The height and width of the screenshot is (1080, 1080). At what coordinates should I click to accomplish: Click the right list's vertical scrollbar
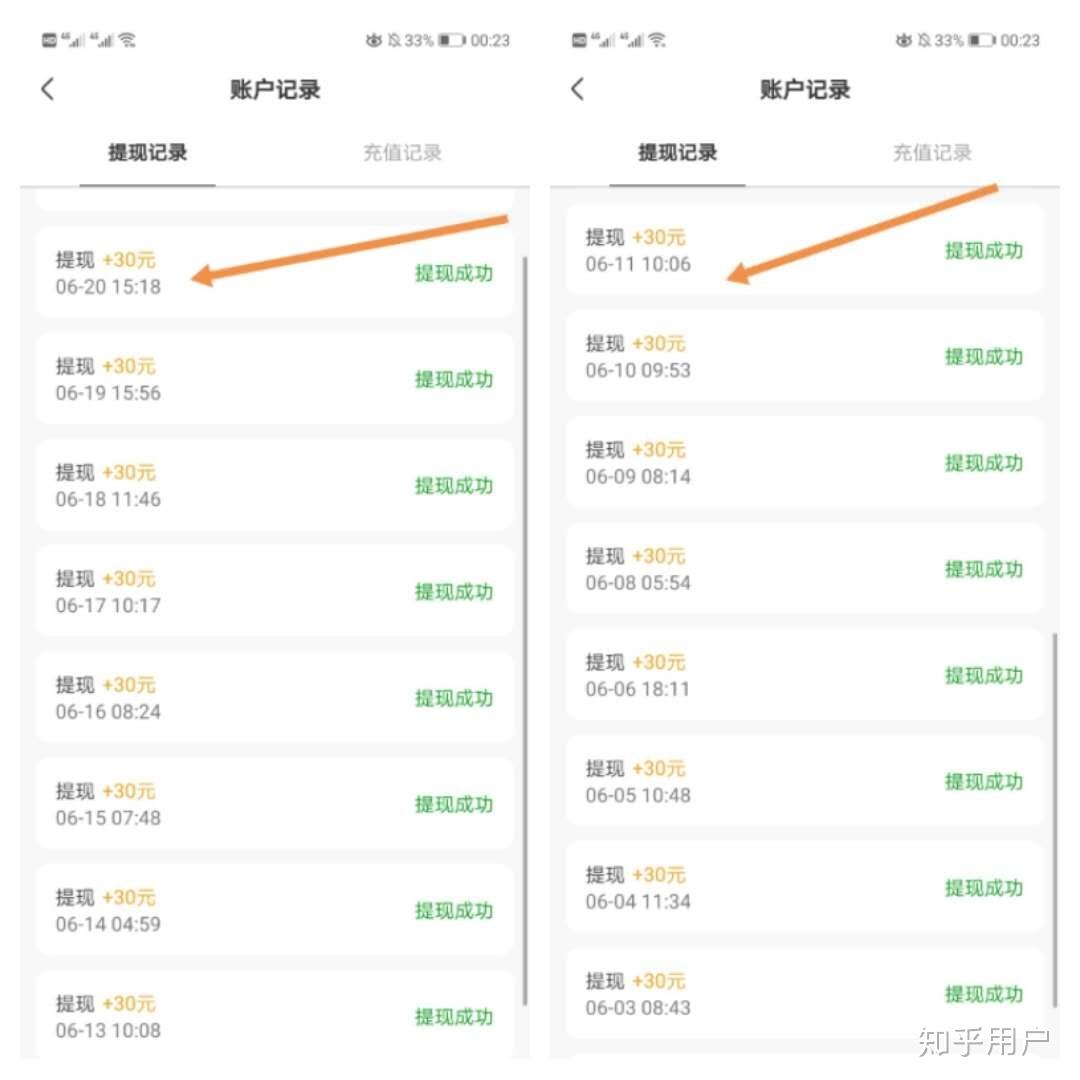point(1055,820)
